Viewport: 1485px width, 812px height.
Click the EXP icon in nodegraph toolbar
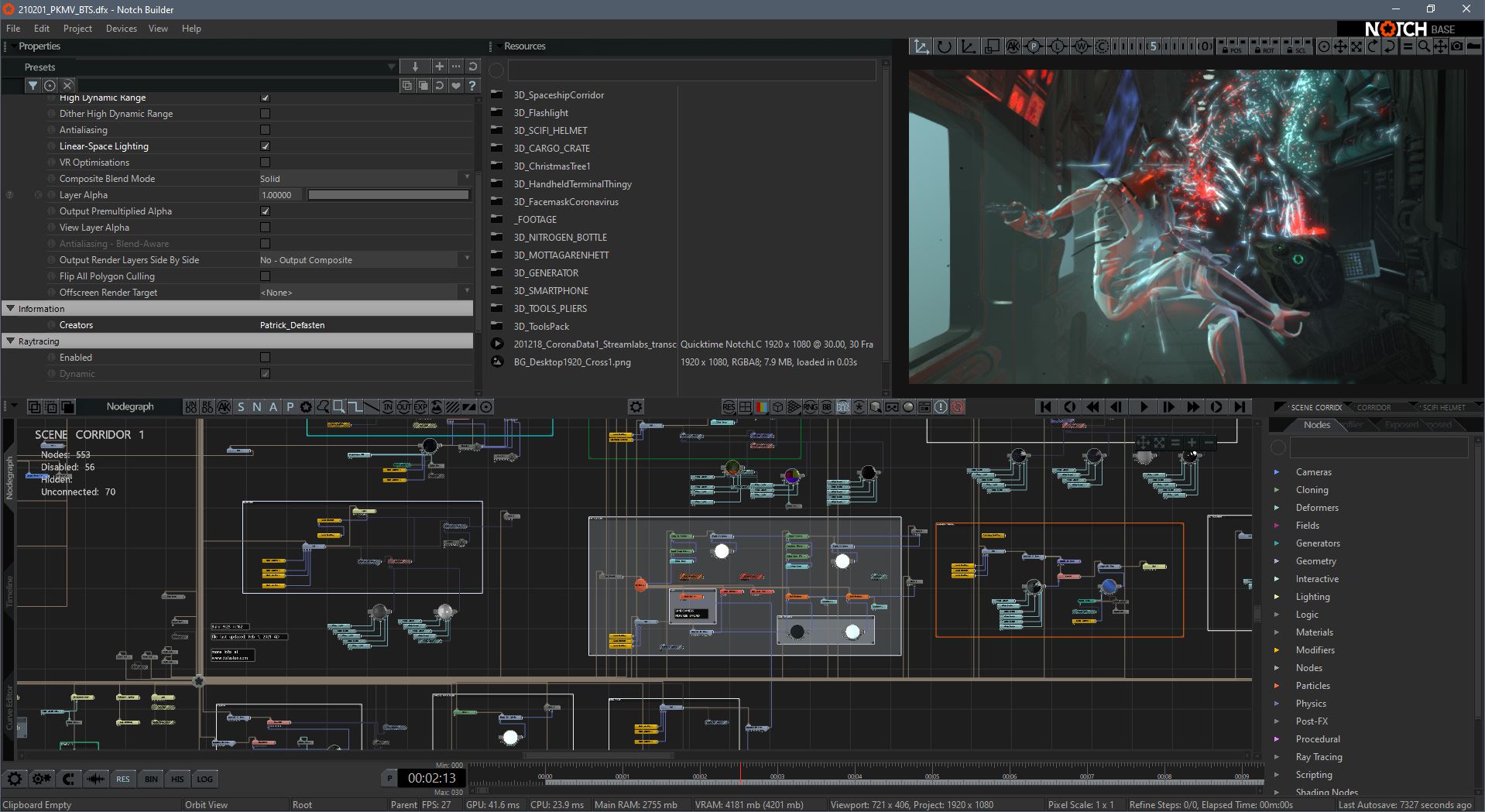pos(420,407)
